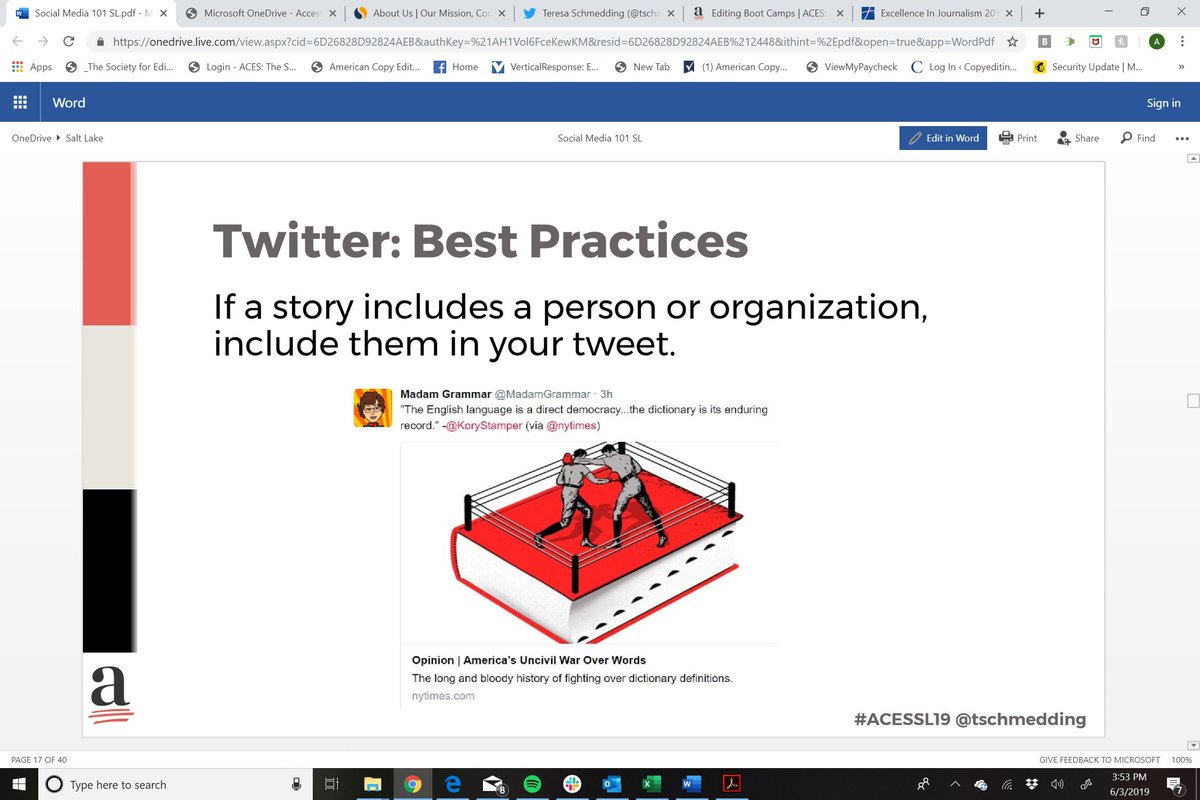Select the Social Media 101 SL.pdf tab

[90, 14]
